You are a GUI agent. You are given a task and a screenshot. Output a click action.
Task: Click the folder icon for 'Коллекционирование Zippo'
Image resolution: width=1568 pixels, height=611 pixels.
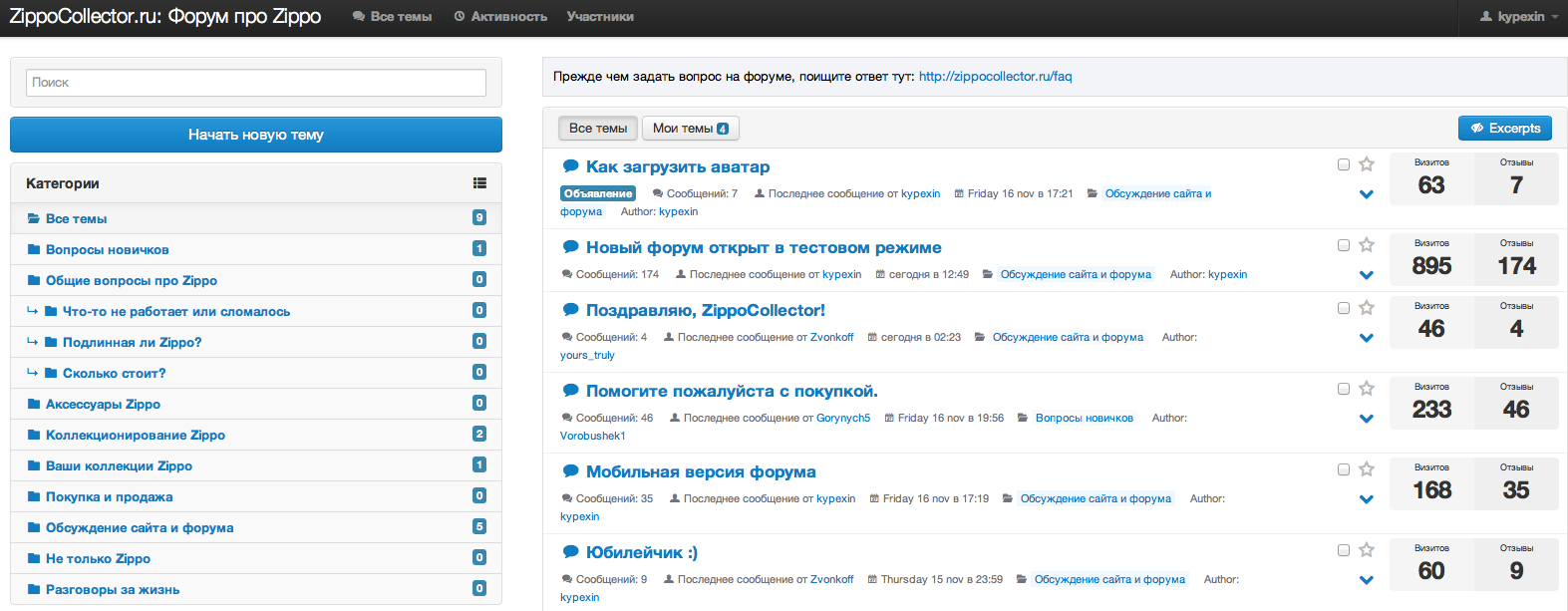coord(34,435)
